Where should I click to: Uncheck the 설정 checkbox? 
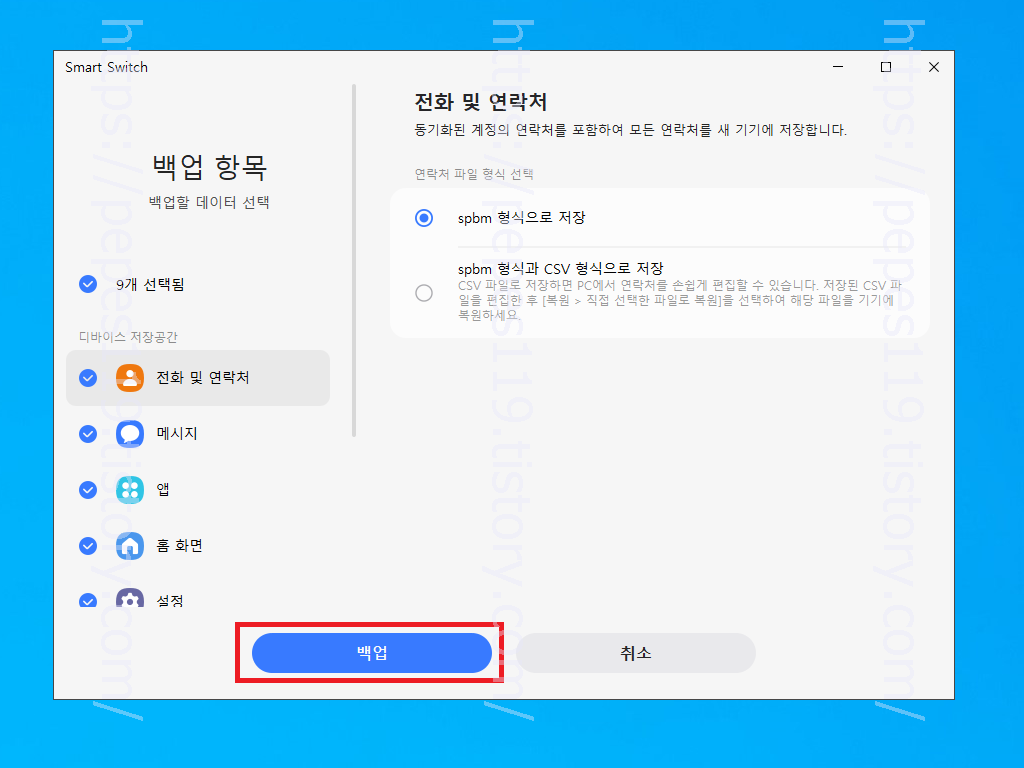pyautogui.click(x=88, y=600)
